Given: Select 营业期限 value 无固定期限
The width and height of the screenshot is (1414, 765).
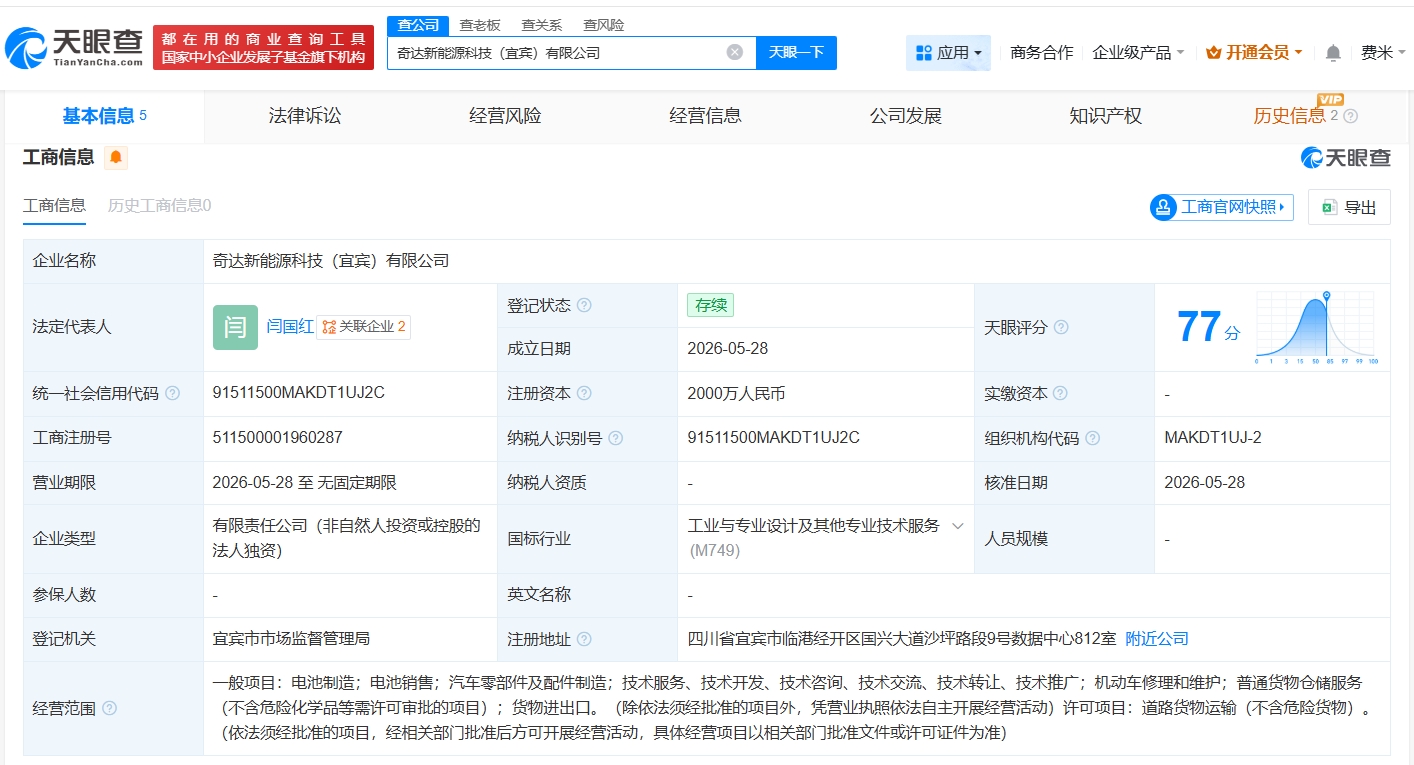Looking at the screenshot, I should [357, 482].
